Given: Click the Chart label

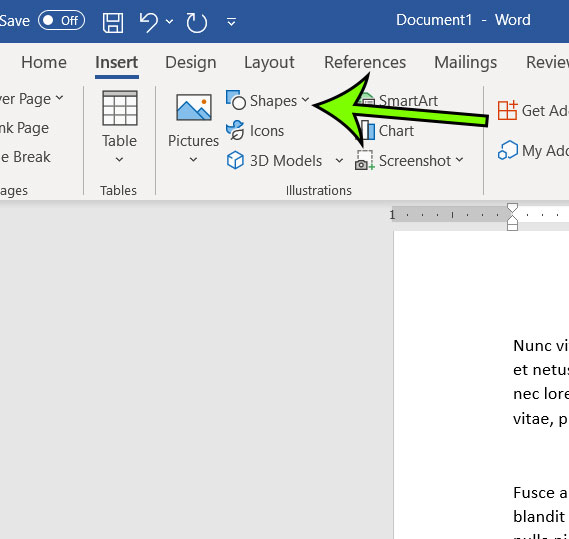Looking at the screenshot, I should [x=396, y=131].
